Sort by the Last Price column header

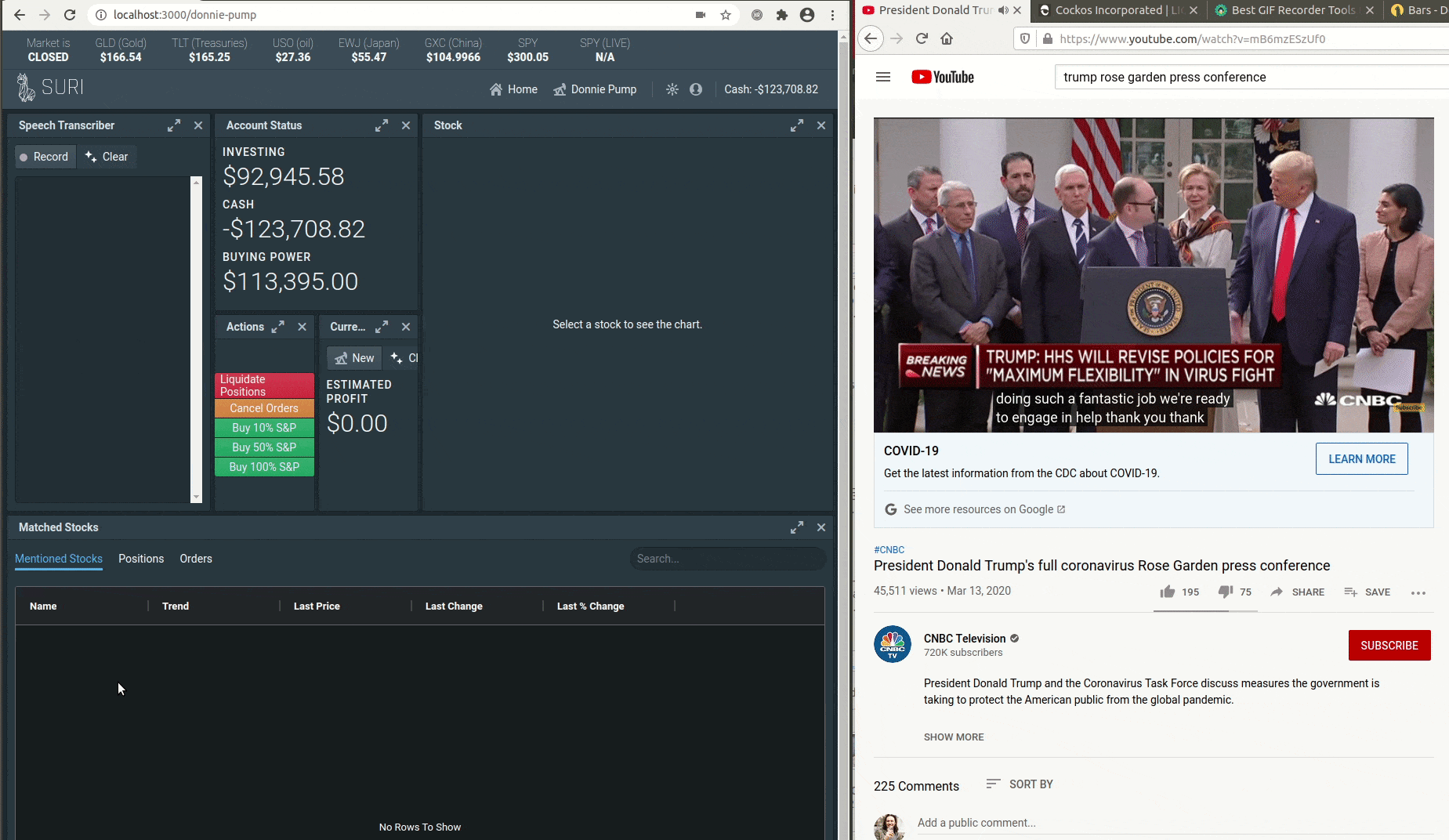coord(317,606)
